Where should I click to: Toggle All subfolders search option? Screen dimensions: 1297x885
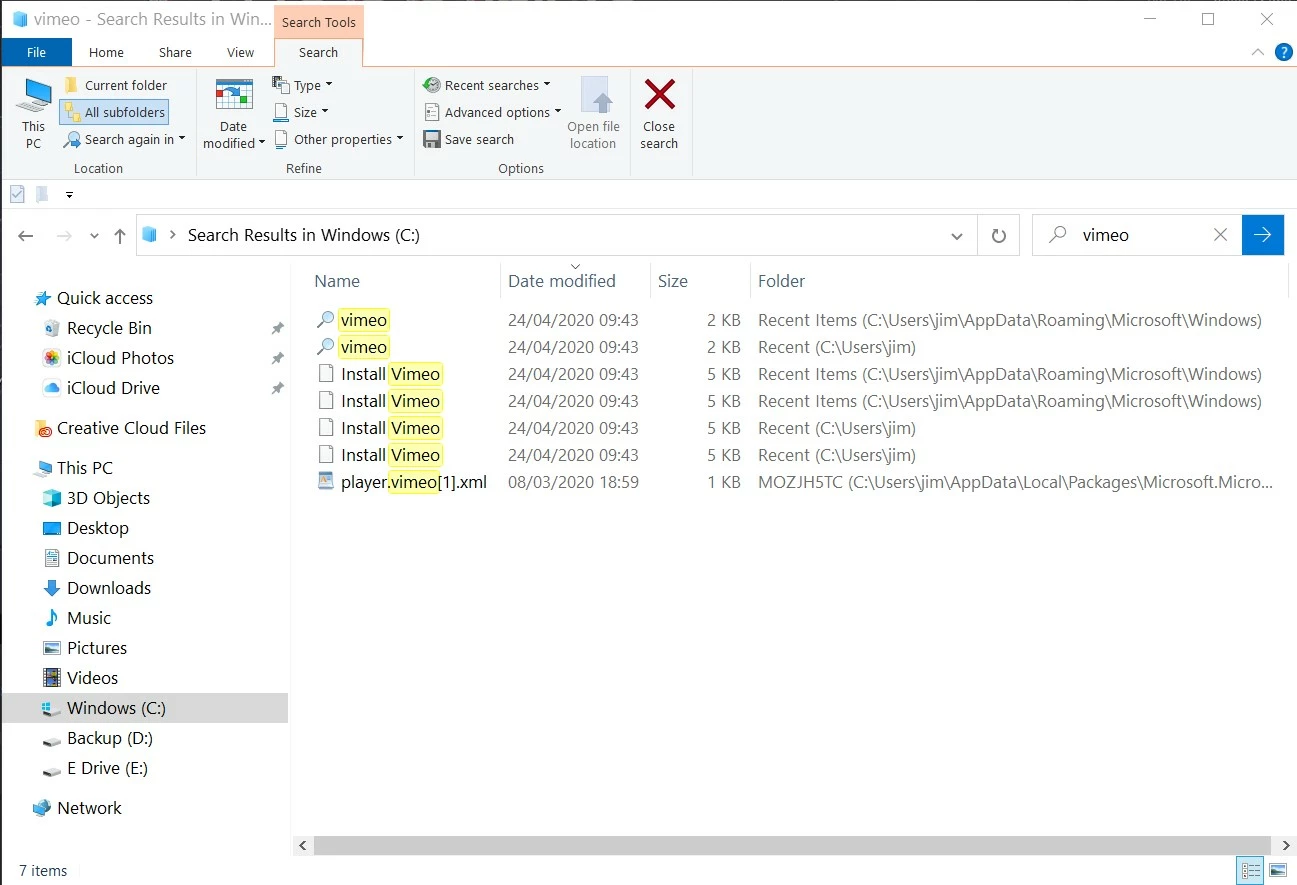coord(114,112)
